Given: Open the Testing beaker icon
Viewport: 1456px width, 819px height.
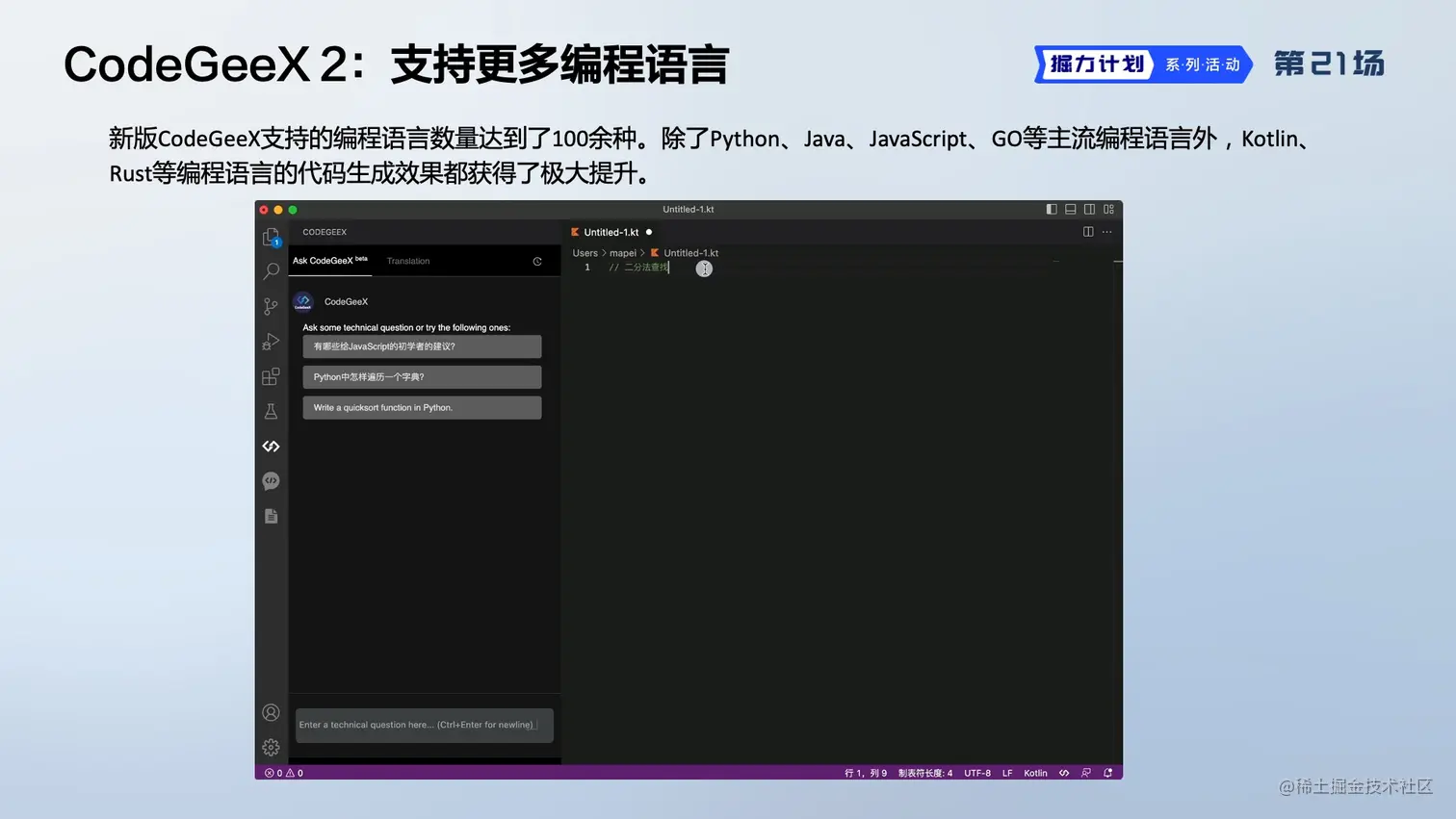Looking at the screenshot, I should pos(271,410).
